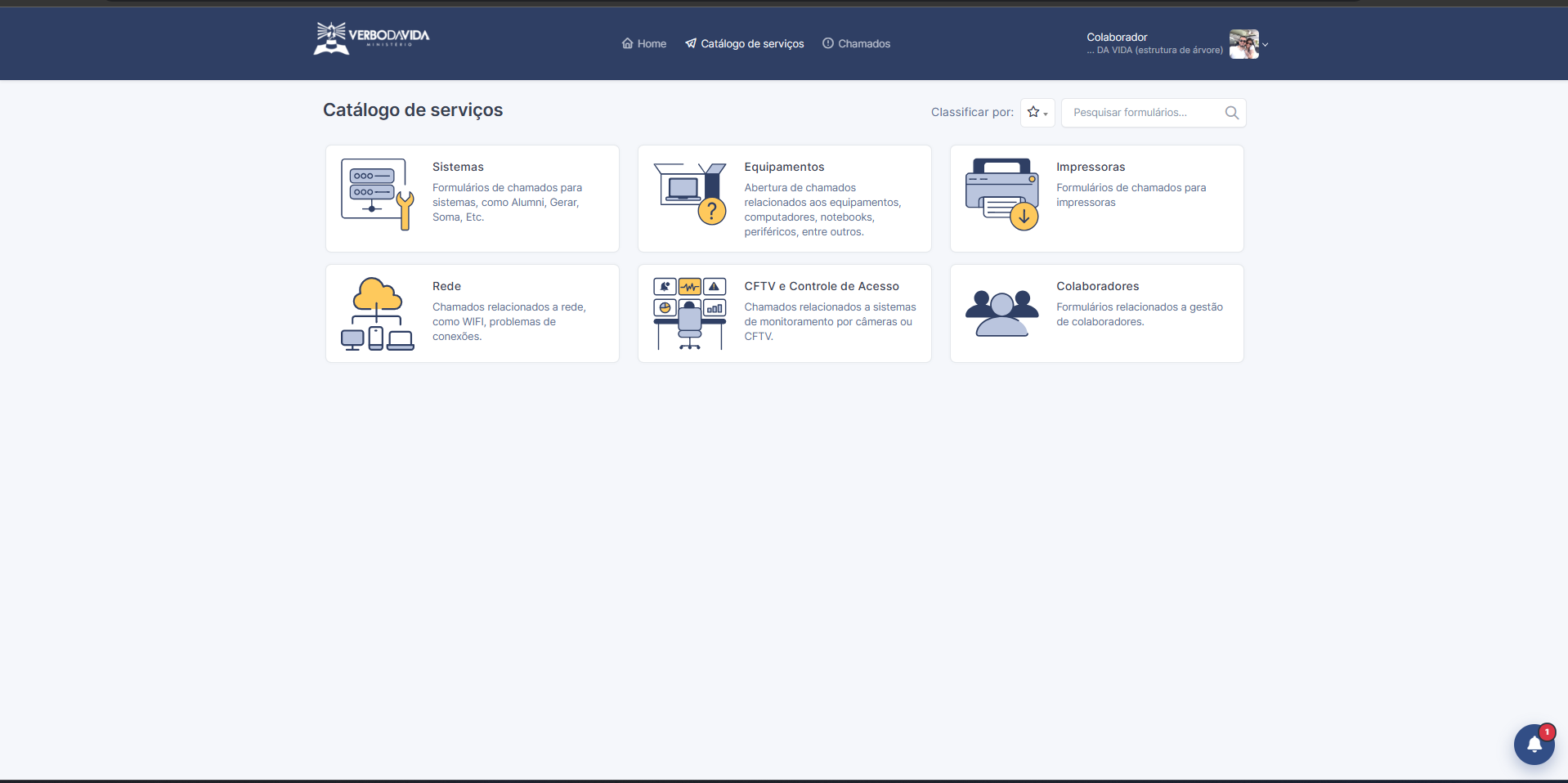
Task: Go to the Chamados menu item
Action: (856, 44)
